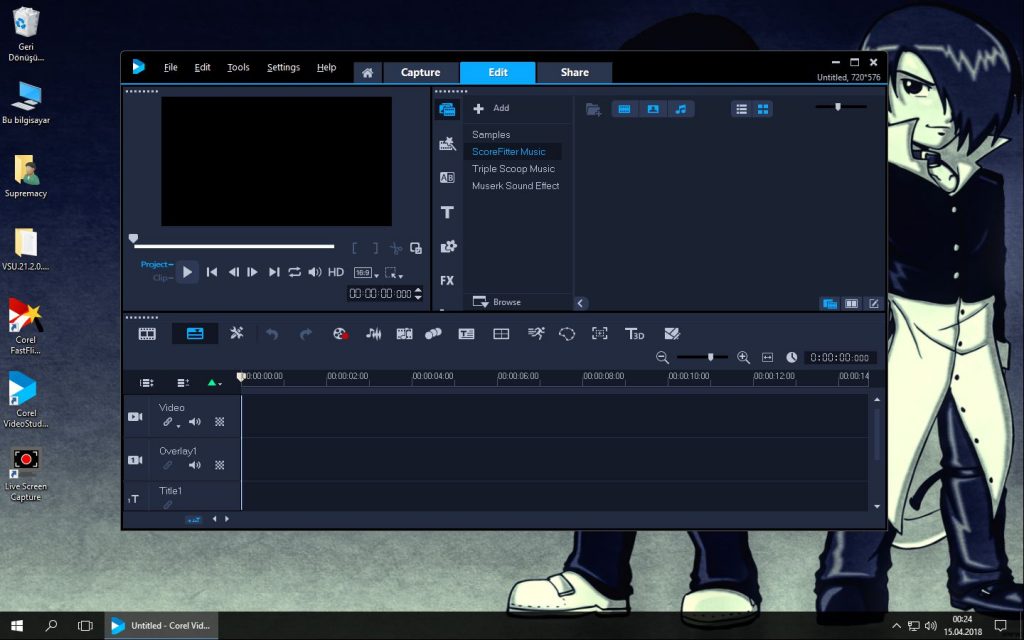Toggle show audio files filter in library
Screen dimensions: 1024x640
(x=680, y=109)
